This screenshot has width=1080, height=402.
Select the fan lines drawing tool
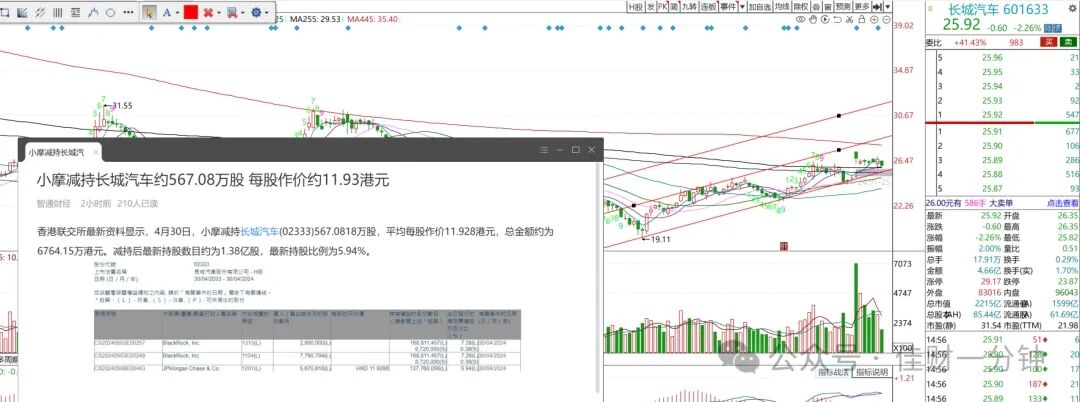(22, 12)
